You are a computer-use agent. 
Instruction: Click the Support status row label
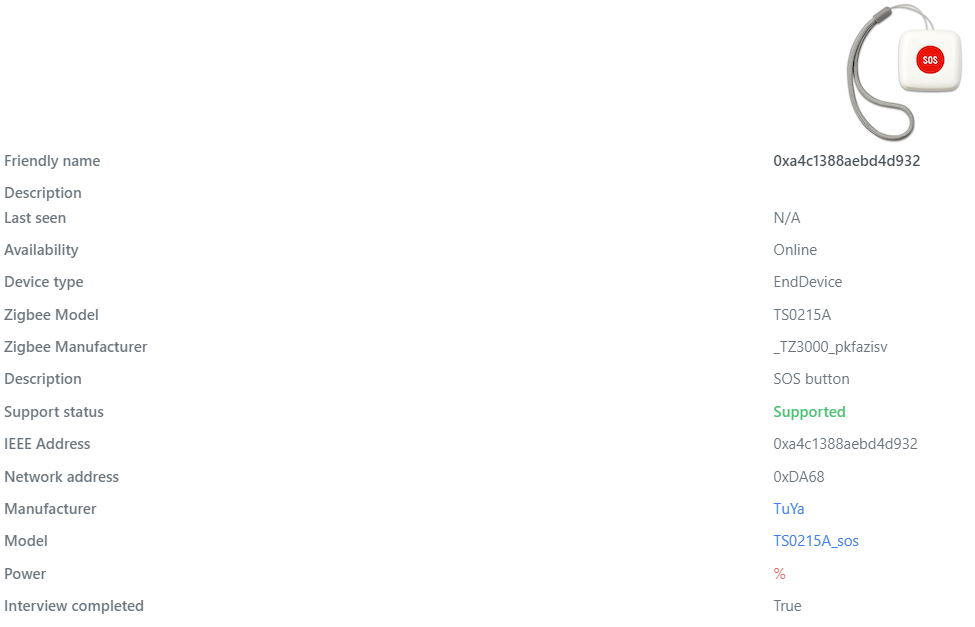(54, 411)
